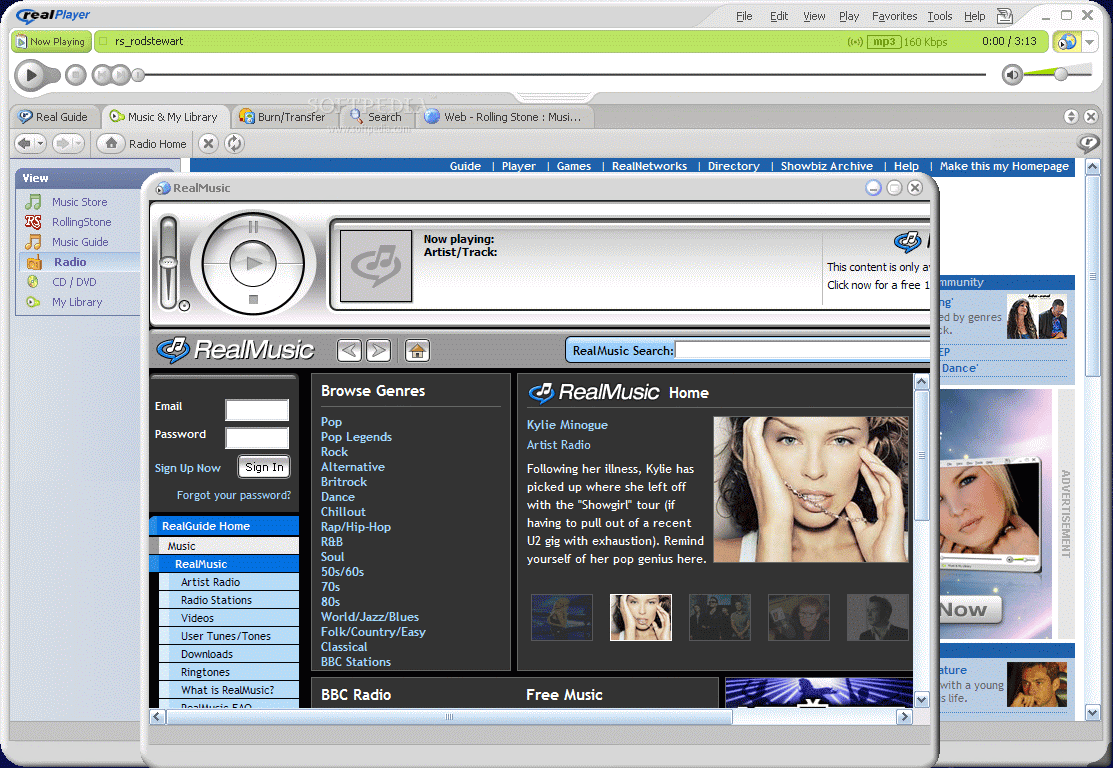Open the File menu

pos(744,16)
